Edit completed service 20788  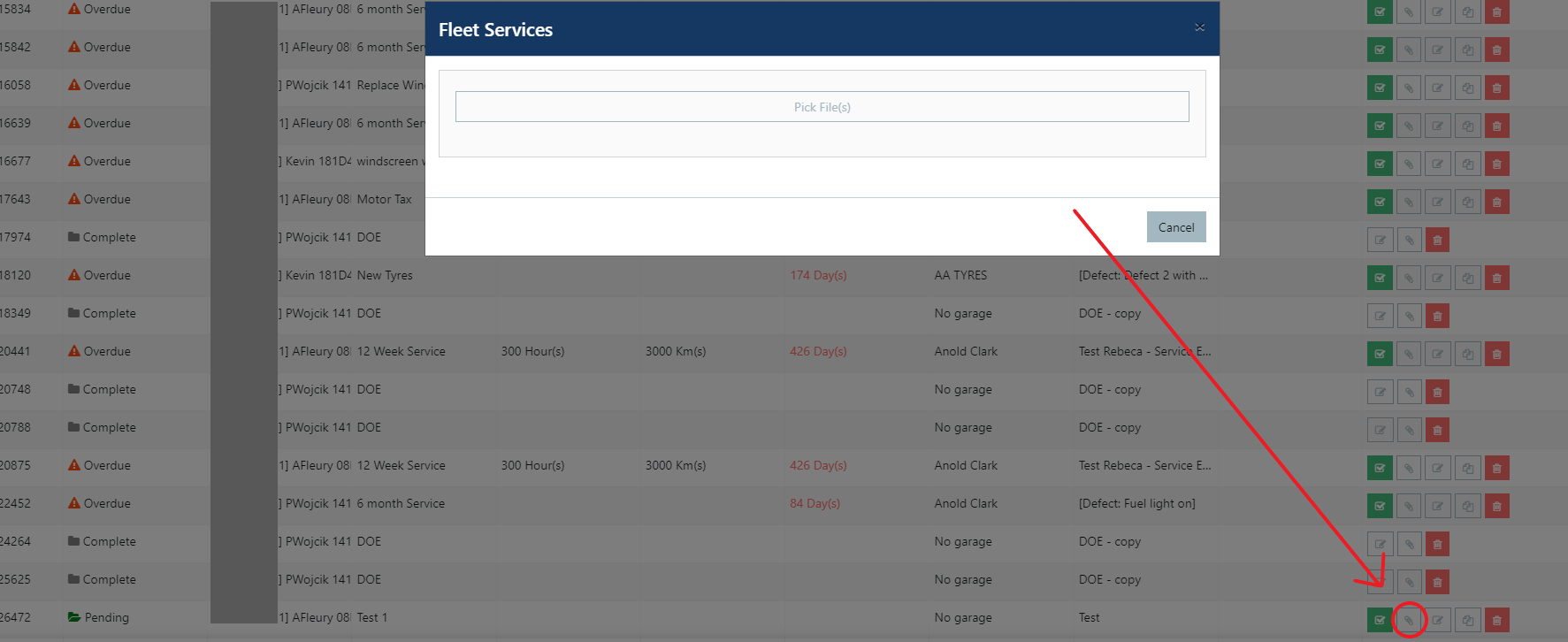[1380, 430]
